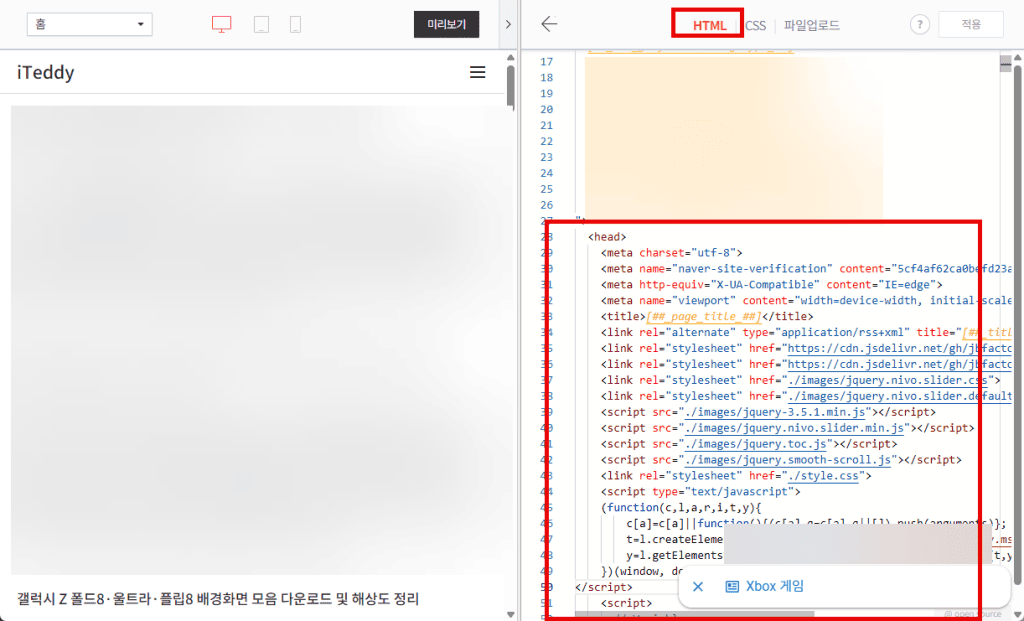Click the 미리보기 preview button

point(447,25)
